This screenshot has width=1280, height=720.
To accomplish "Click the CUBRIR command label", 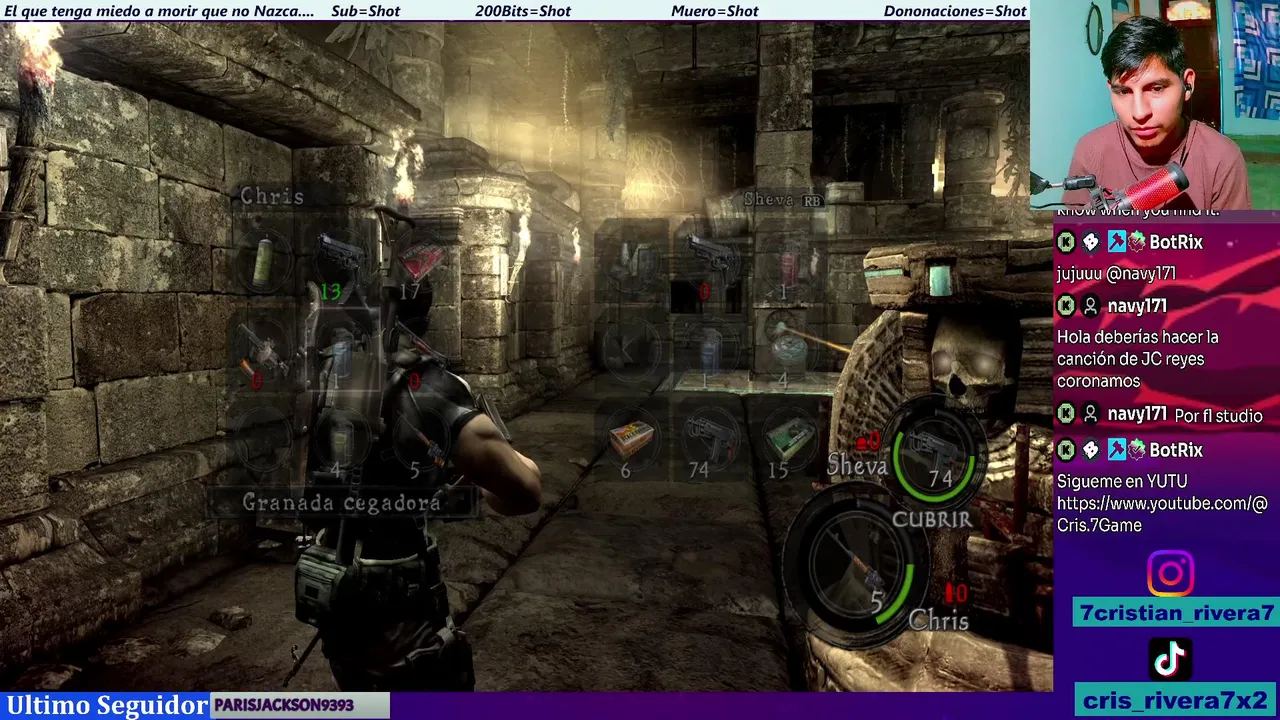I will pyautogui.click(x=932, y=520).
